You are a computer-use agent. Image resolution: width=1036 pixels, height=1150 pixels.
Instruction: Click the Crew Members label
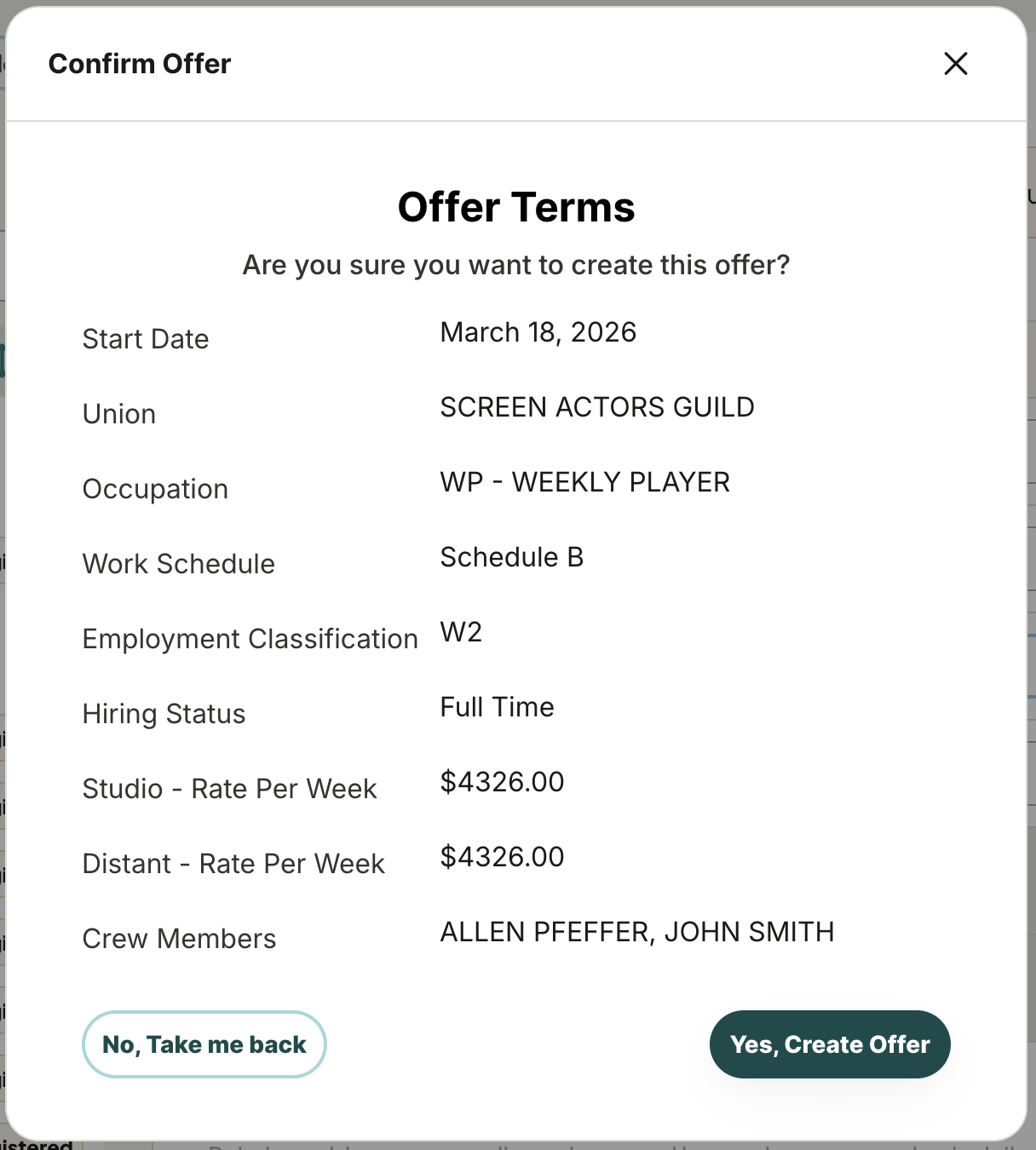(x=180, y=939)
